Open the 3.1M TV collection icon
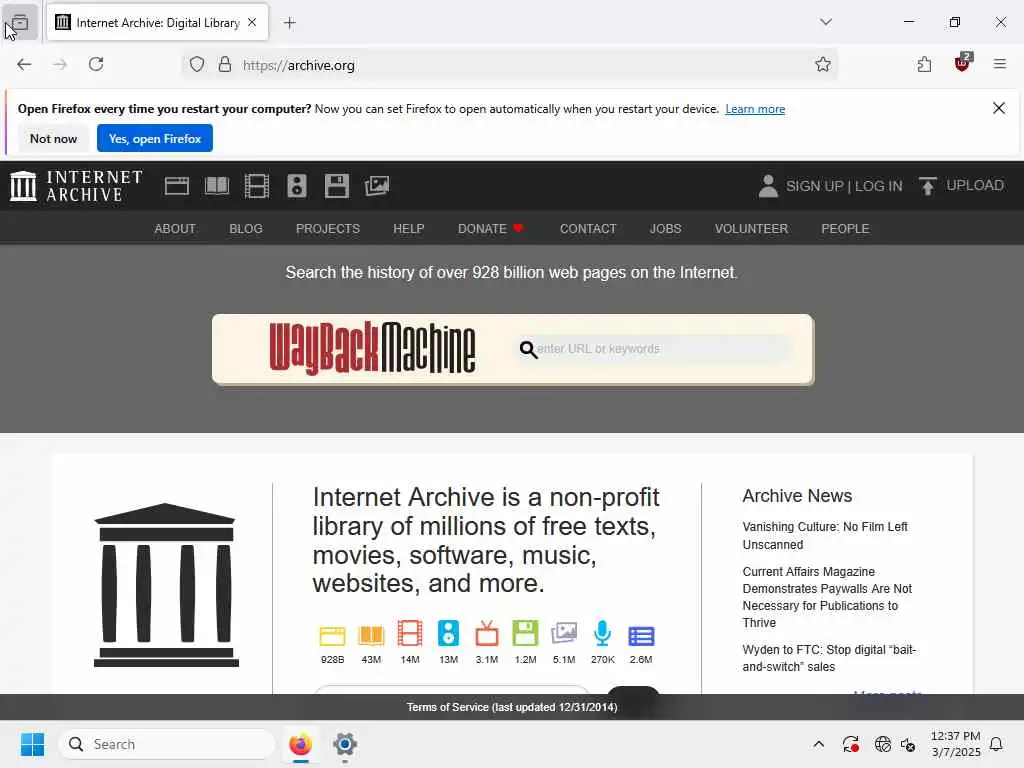1024x768 pixels. coord(487,633)
